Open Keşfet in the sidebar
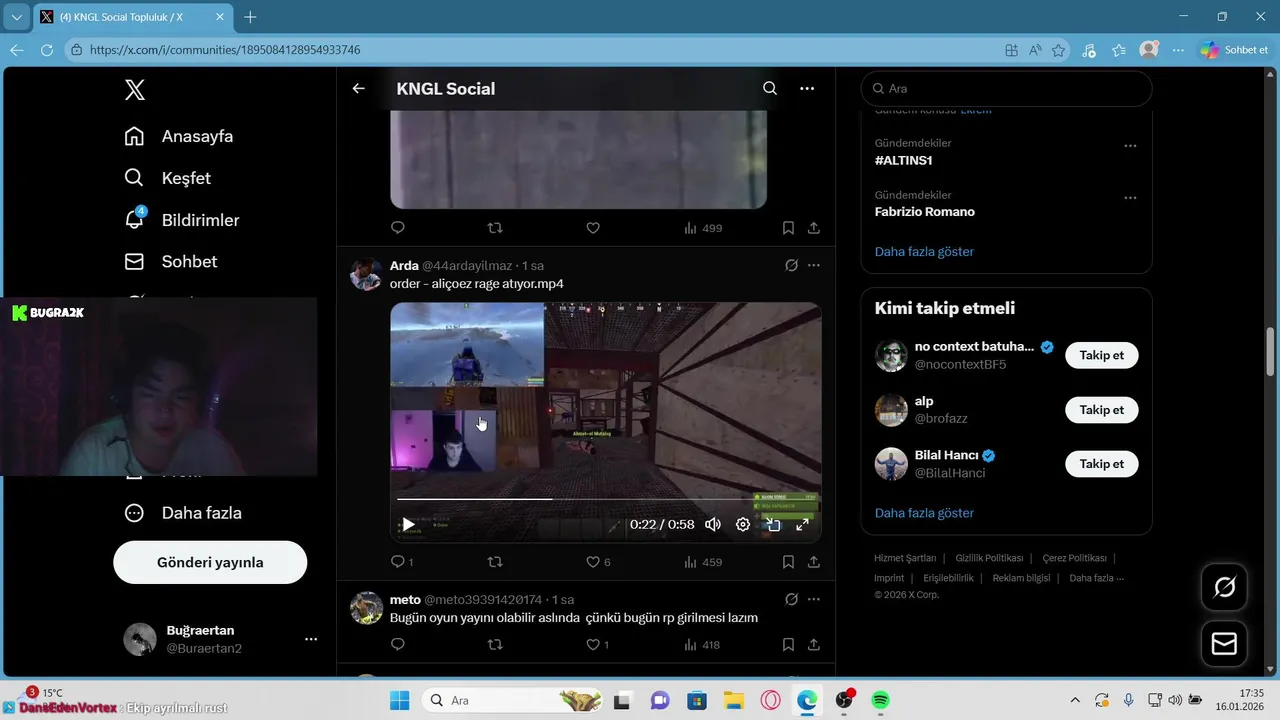This screenshot has height=720, width=1280. 167,178
